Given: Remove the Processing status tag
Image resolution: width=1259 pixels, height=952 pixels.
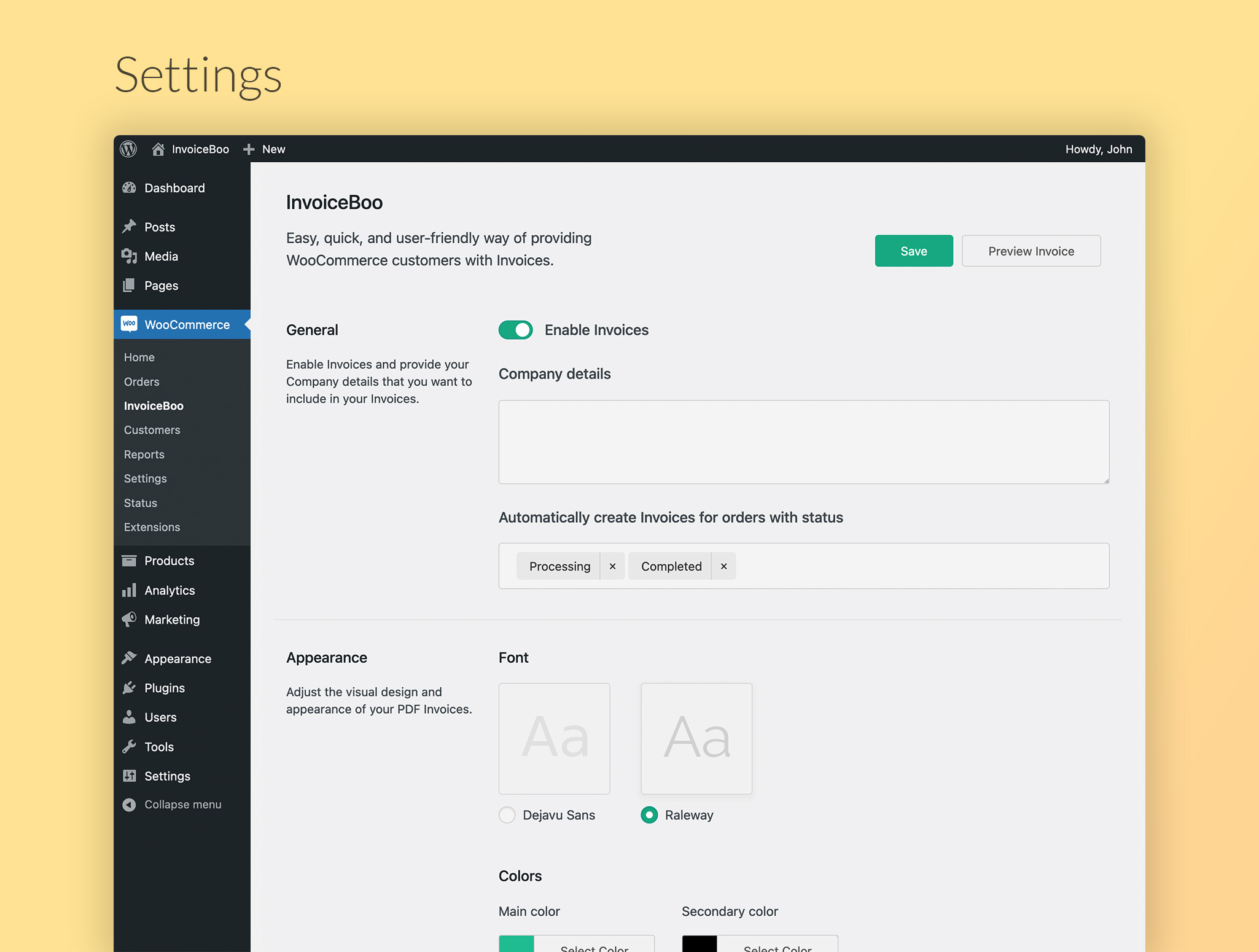Looking at the screenshot, I should tap(612, 566).
